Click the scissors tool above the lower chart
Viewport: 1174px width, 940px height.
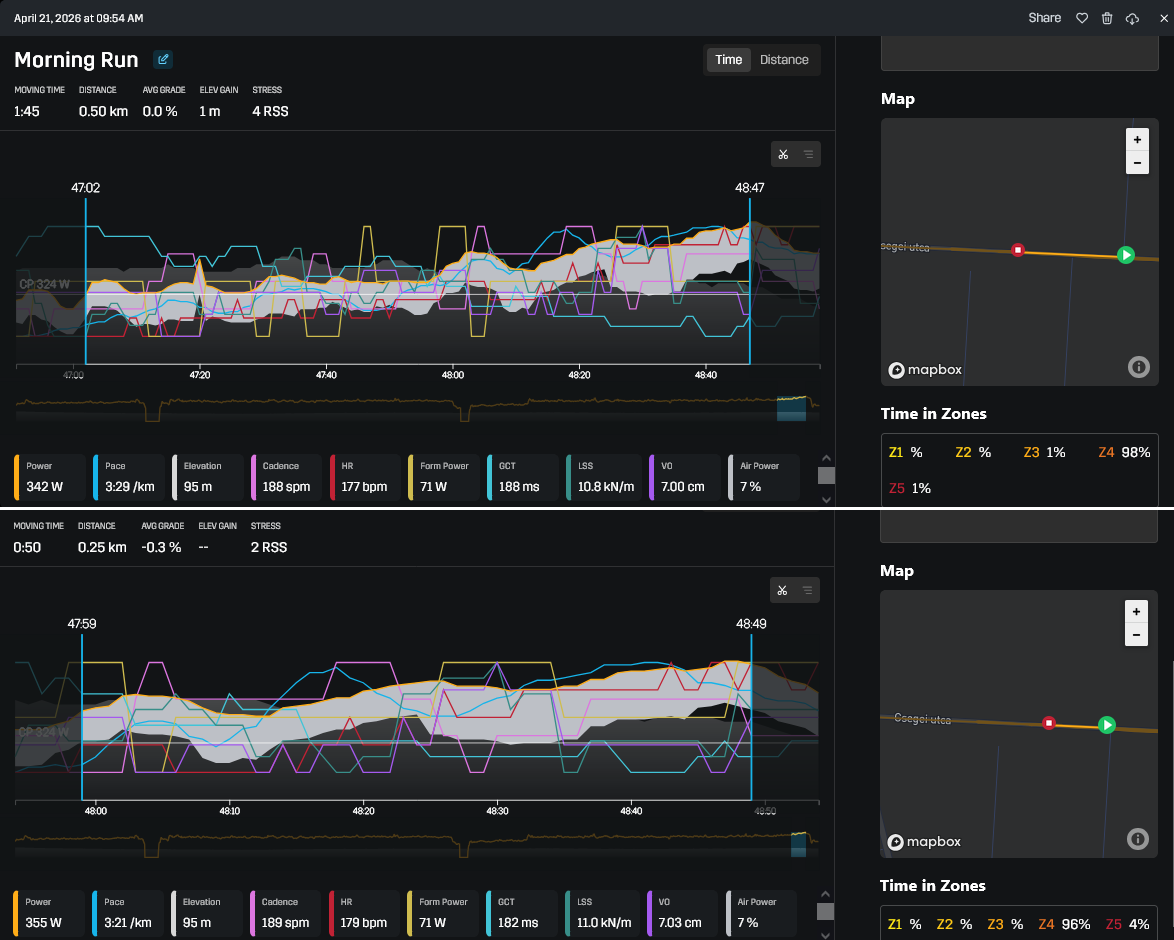783,590
